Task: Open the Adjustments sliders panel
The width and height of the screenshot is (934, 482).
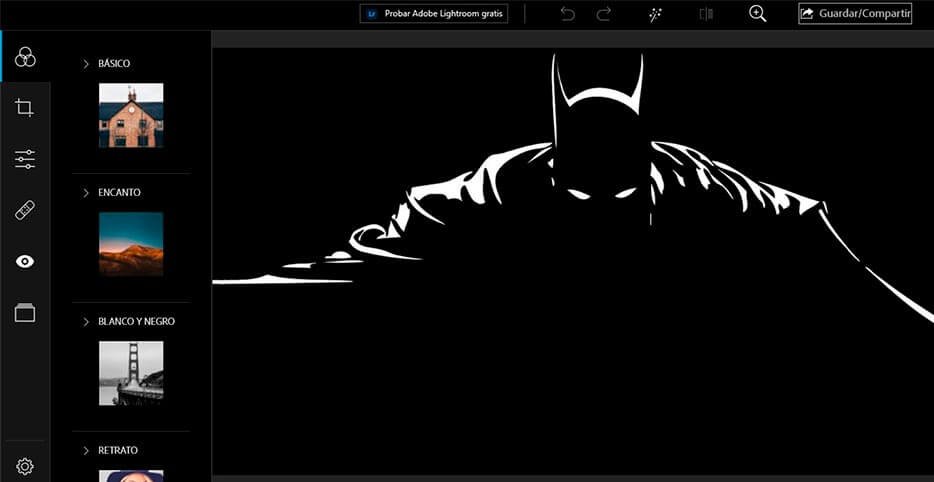Action: [25, 159]
